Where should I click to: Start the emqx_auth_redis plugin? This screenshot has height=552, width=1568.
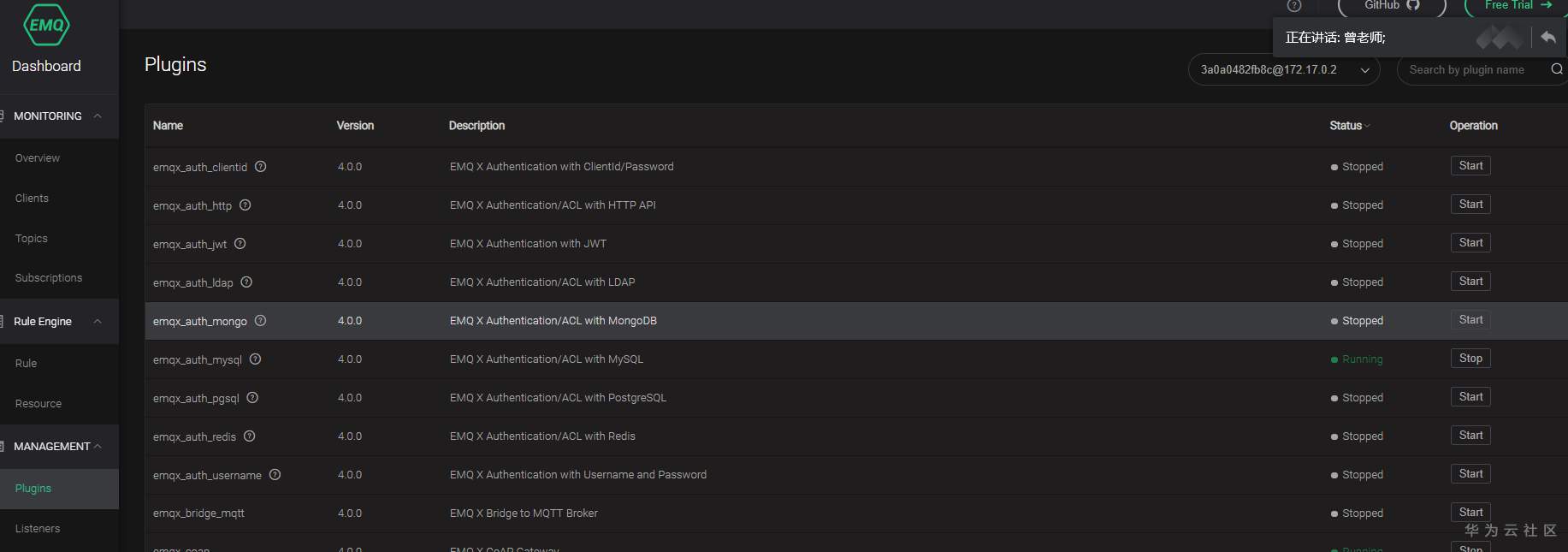click(1470, 436)
